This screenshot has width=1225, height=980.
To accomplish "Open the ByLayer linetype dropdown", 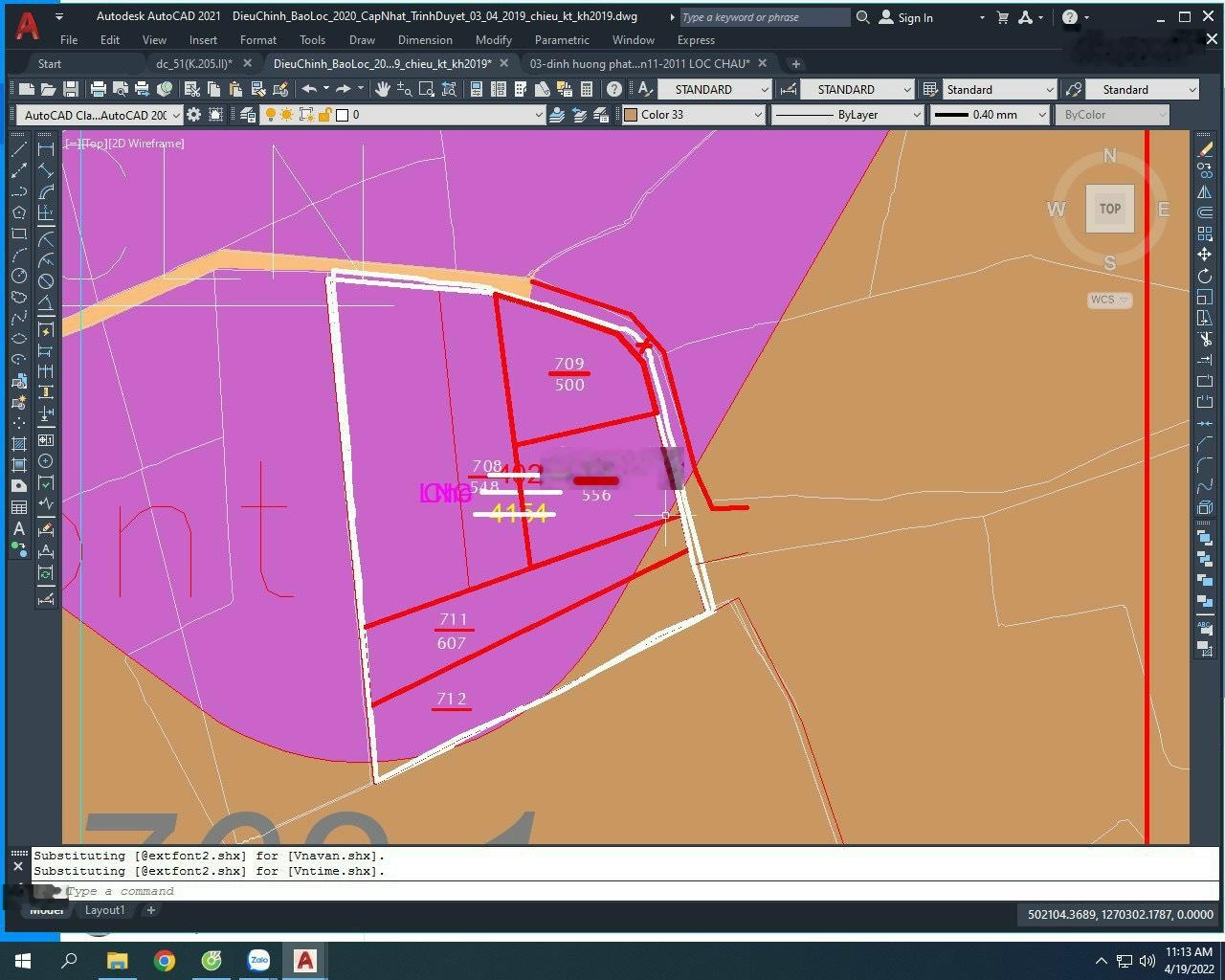I will tap(847, 115).
